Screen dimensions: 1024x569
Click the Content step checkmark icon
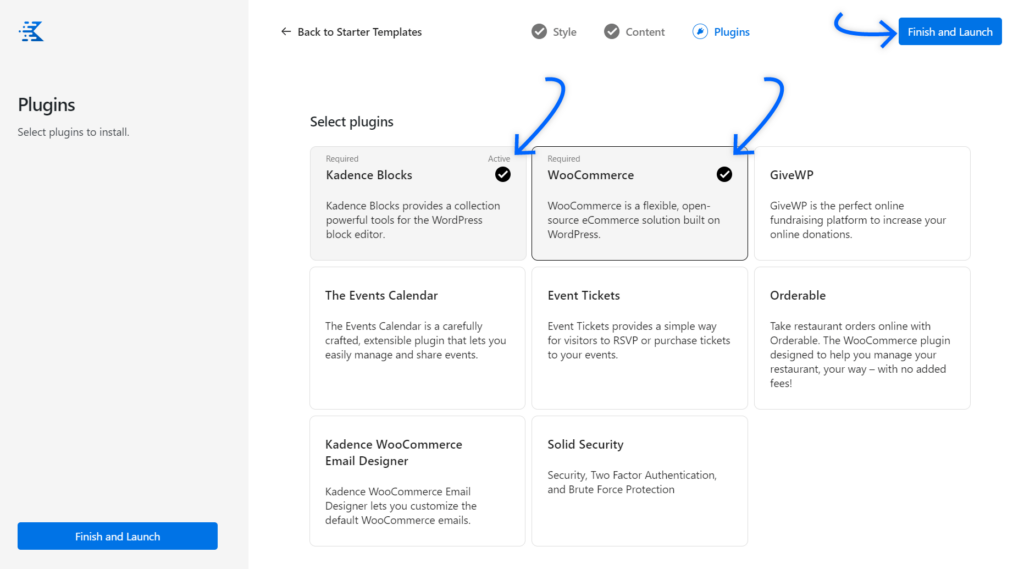click(x=611, y=31)
